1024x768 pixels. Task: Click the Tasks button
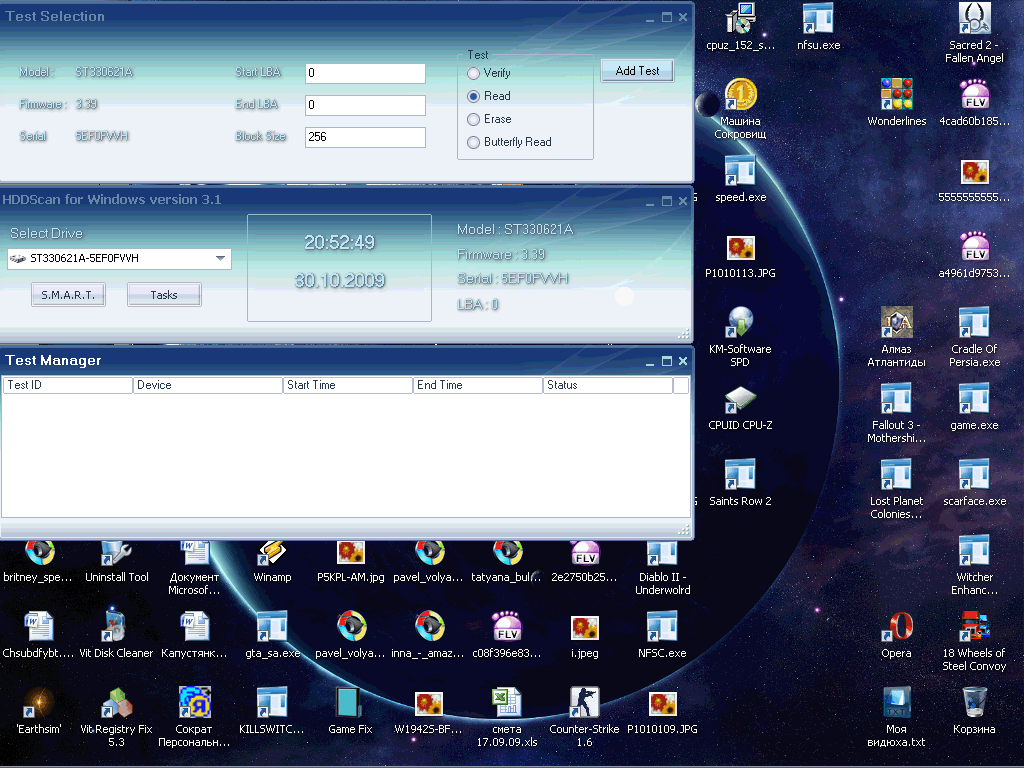pyautogui.click(x=164, y=295)
